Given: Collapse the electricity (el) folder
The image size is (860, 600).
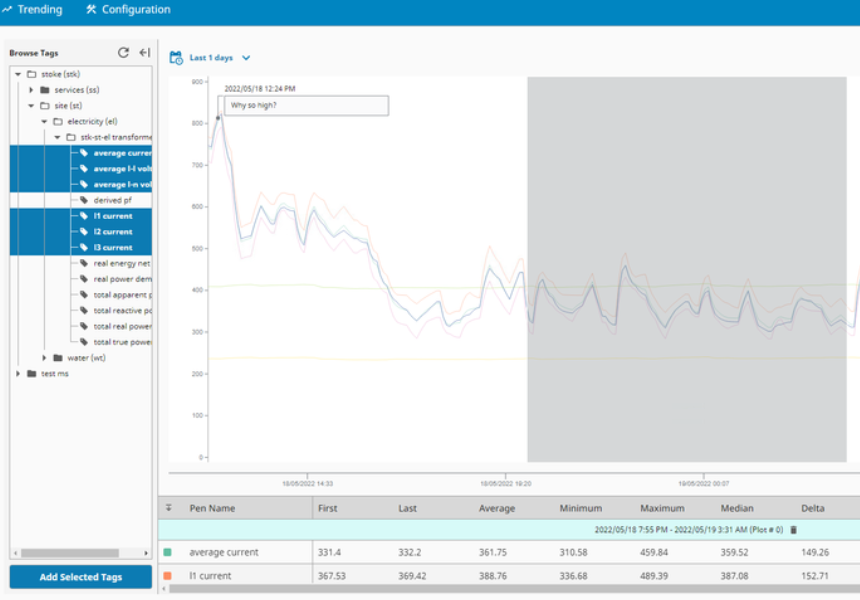Looking at the screenshot, I should coord(44,121).
